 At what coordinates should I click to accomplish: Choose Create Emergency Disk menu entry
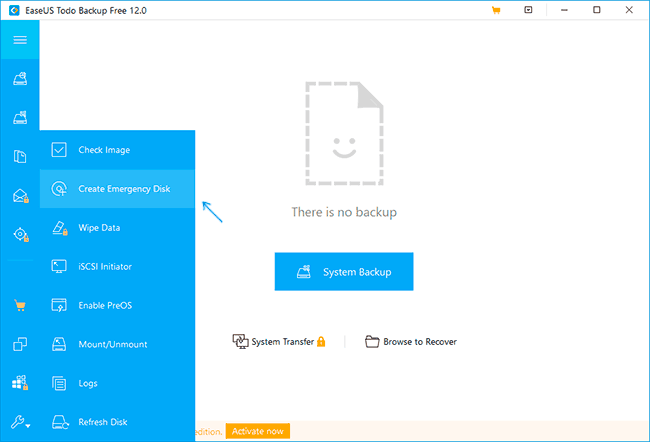pos(117,189)
